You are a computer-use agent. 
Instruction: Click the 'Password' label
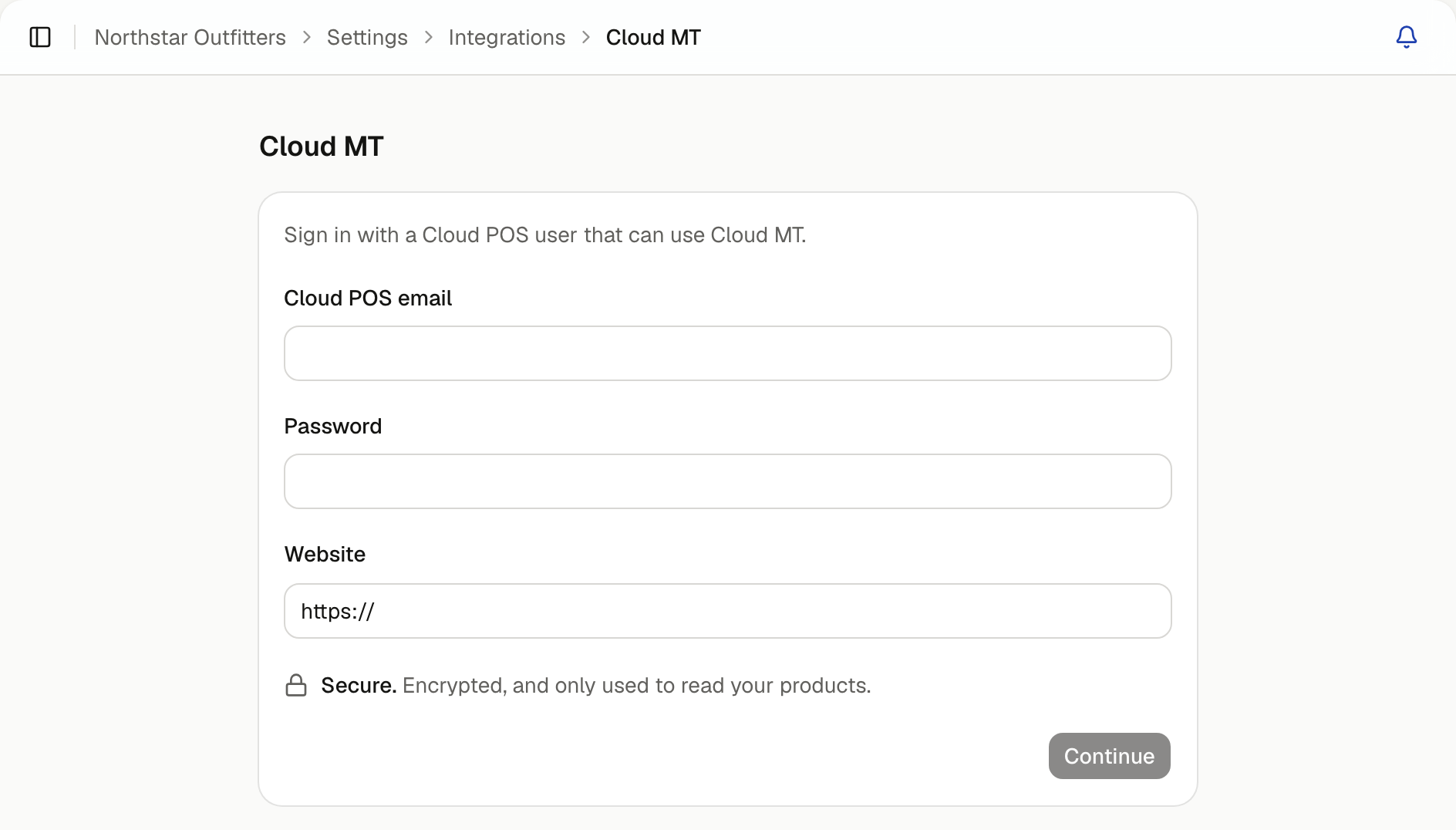click(333, 426)
